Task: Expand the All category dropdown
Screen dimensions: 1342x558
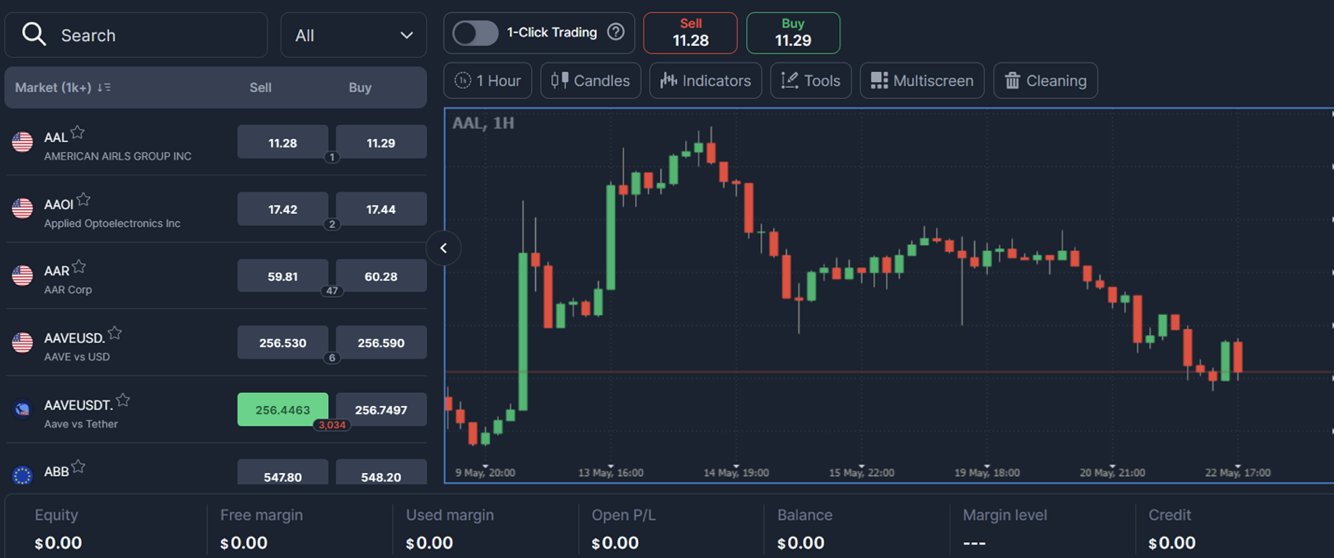Action: [354, 35]
